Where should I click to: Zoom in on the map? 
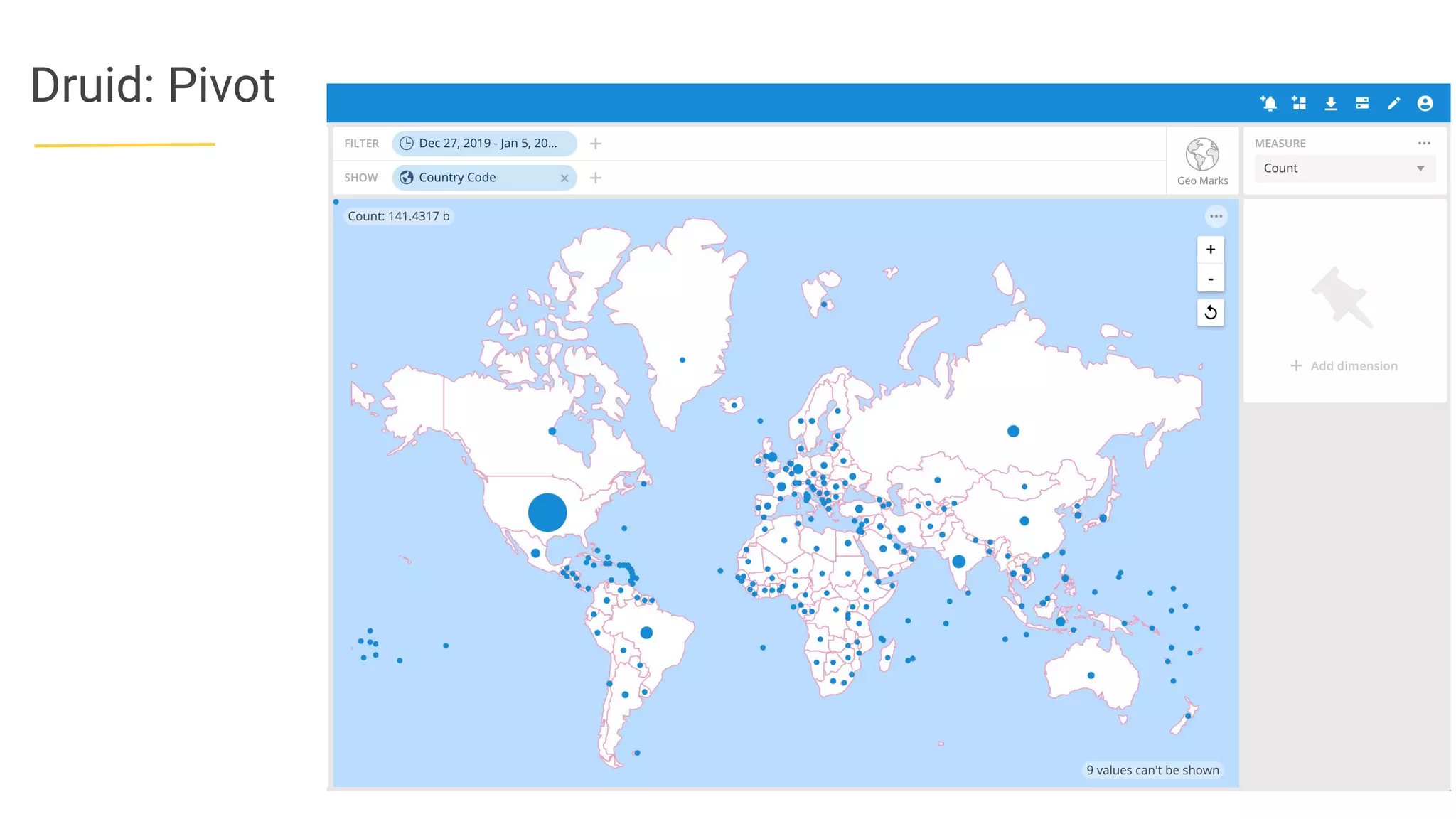click(1211, 250)
